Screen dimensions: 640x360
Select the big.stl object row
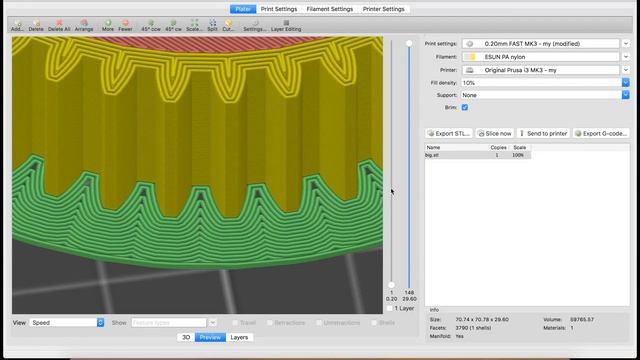pos(478,155)
